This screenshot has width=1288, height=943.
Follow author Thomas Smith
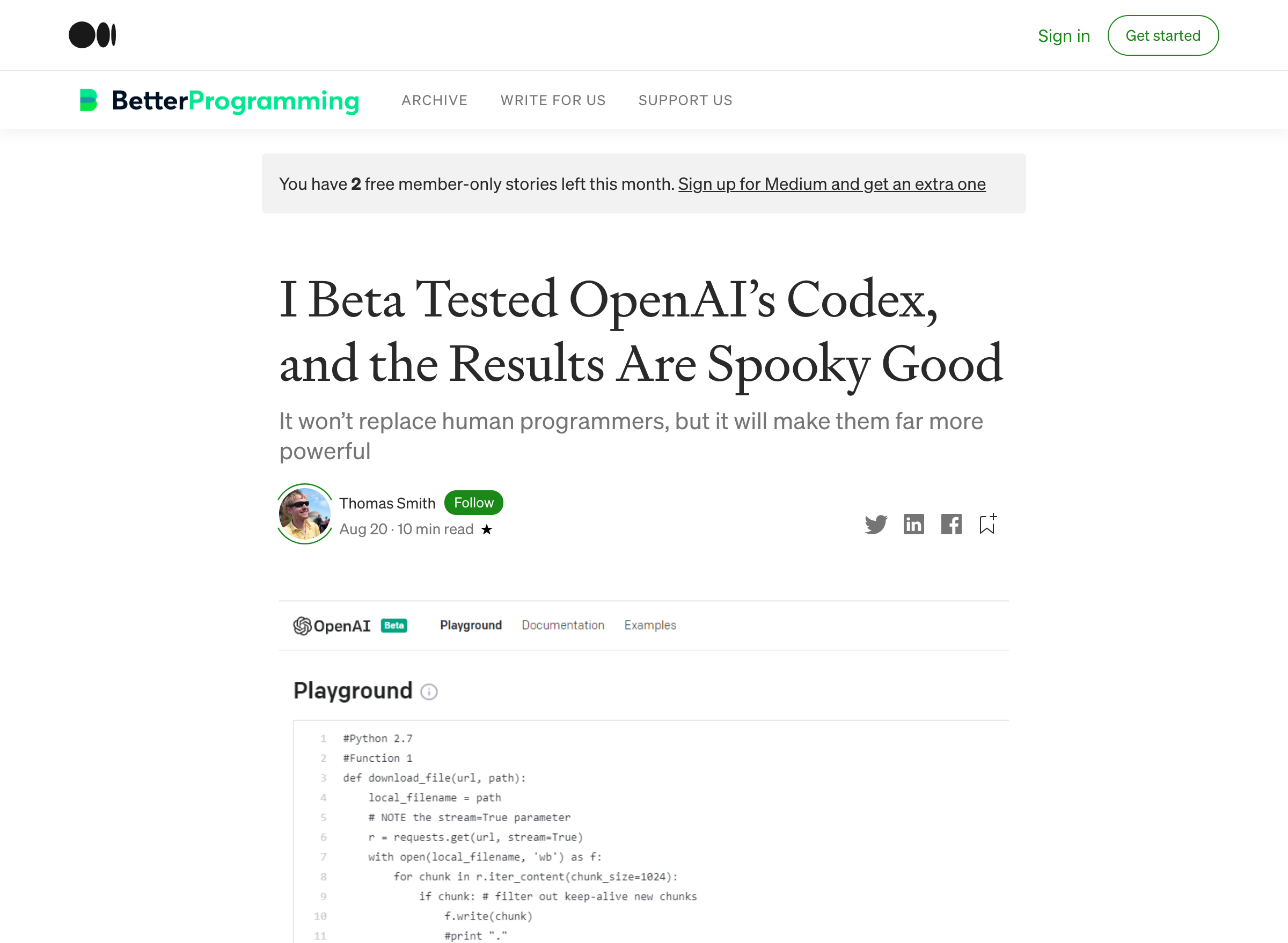(473, 503)
